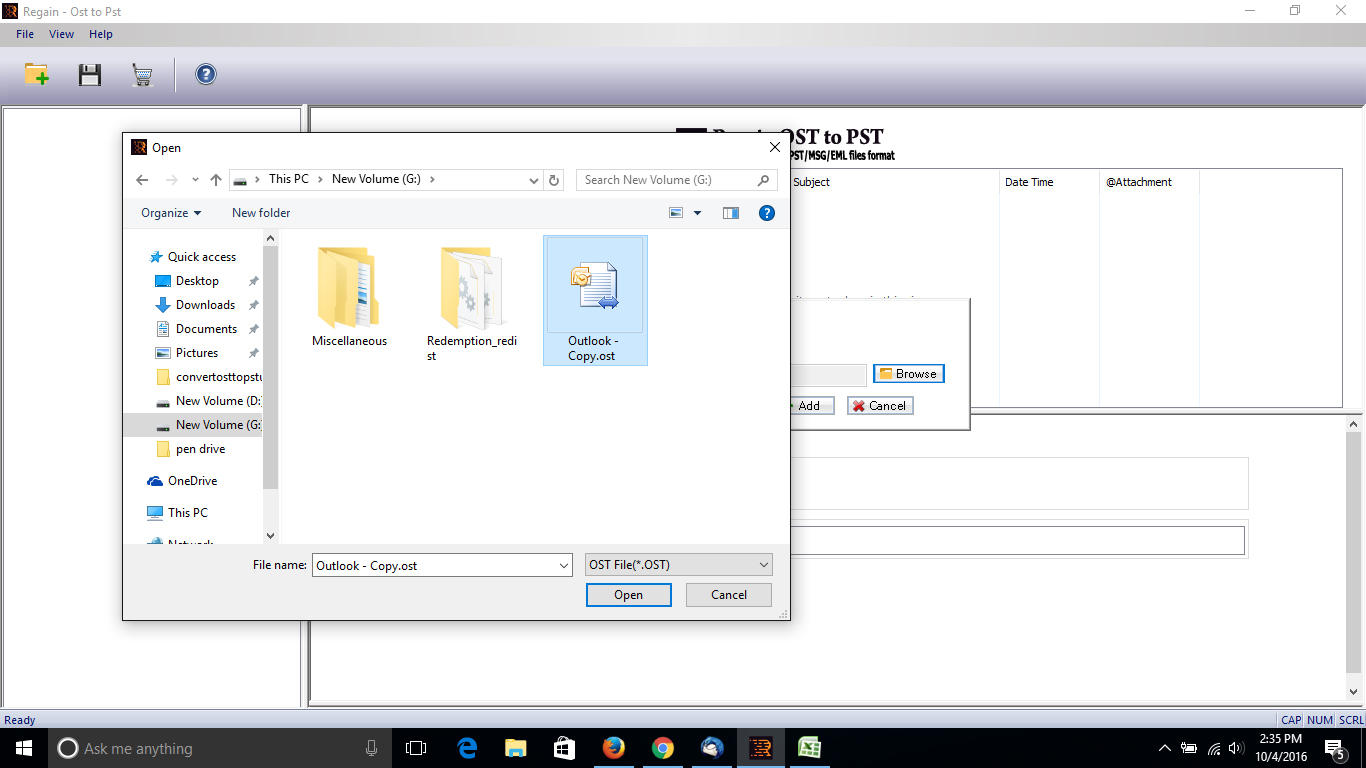Select Downloads in navigation pane
Image resolution: width=1366 pixels, height=768 pixels.
[x=205, y=305]
